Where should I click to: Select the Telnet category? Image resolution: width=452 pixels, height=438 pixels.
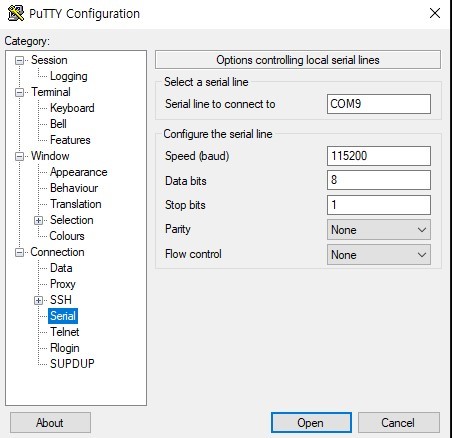click(x=65, y=332)
